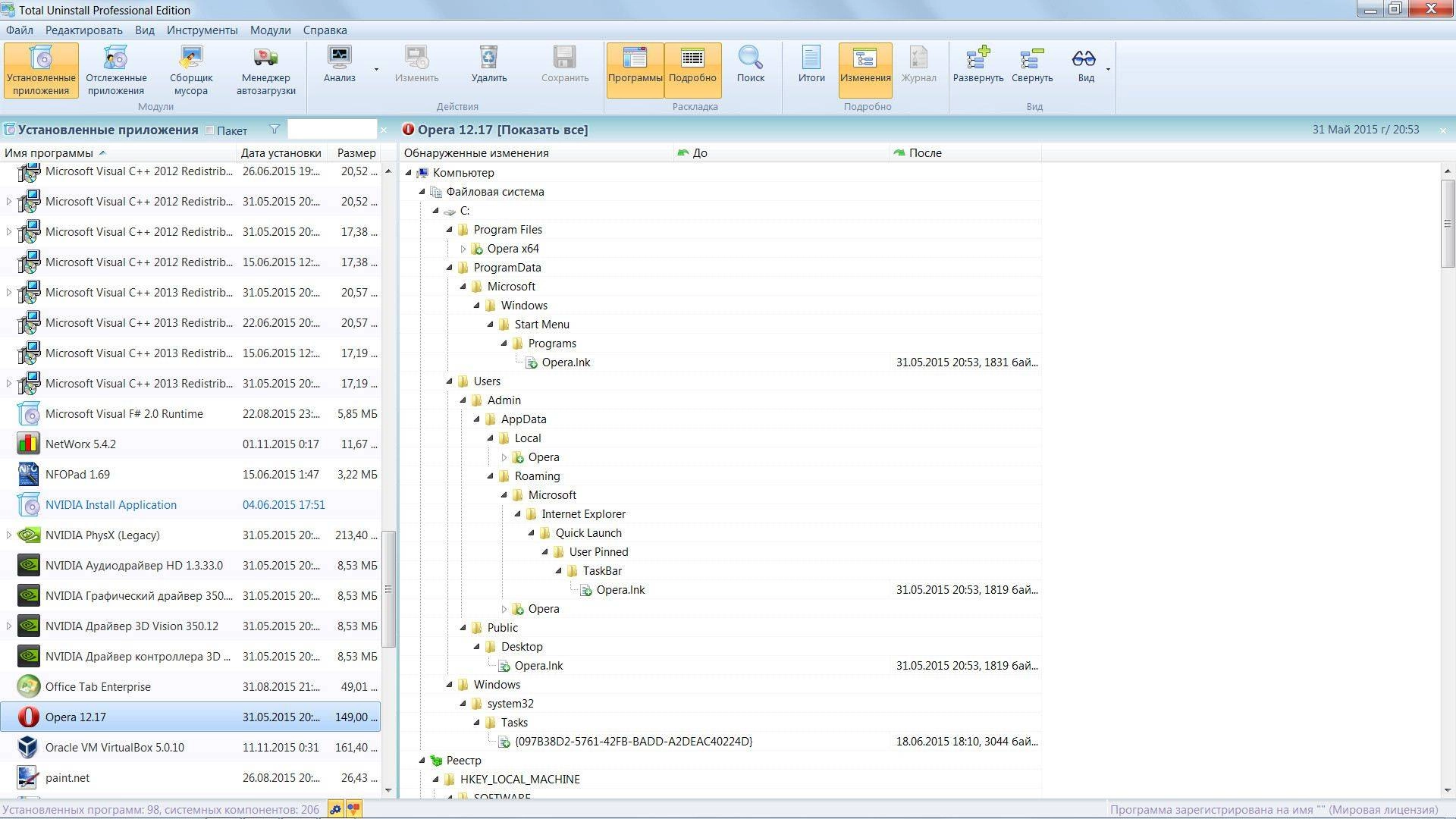1456x819 pixels.
Task: Select Opera.lnk under TaskBar folder
Action: point(620,590)
